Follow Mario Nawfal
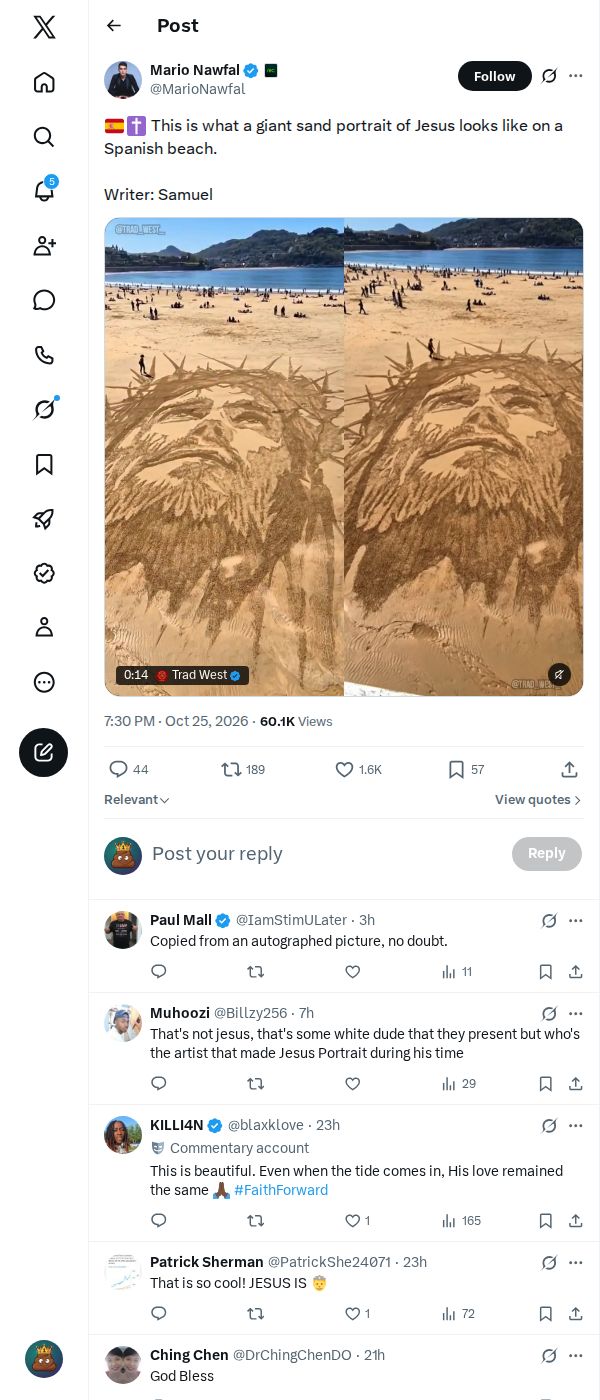The image size is (600, 1400). pyautogui.click(x=495, y=76)
